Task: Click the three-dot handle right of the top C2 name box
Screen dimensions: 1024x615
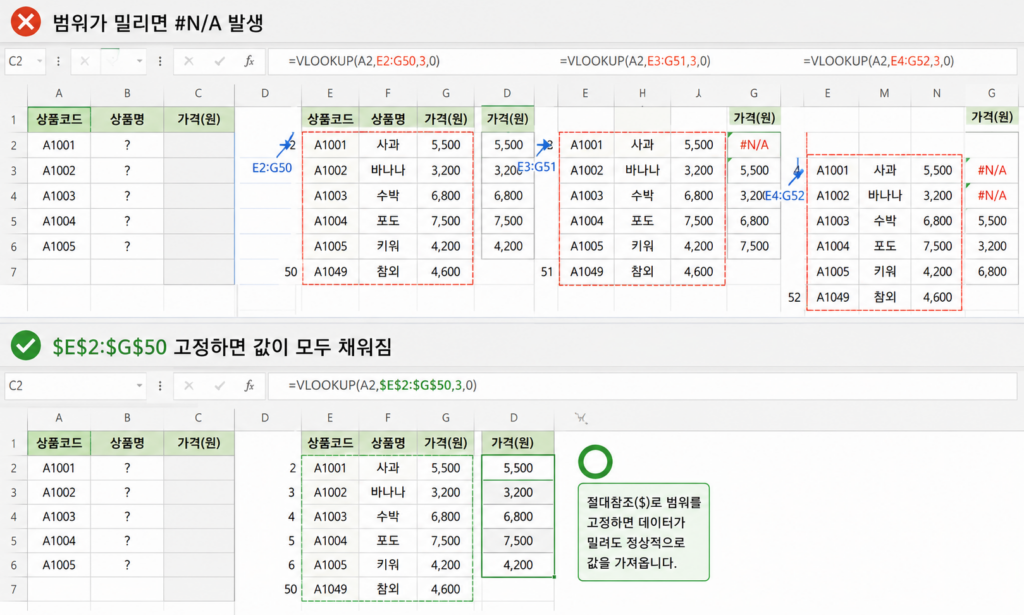Action: coord(58,61)
